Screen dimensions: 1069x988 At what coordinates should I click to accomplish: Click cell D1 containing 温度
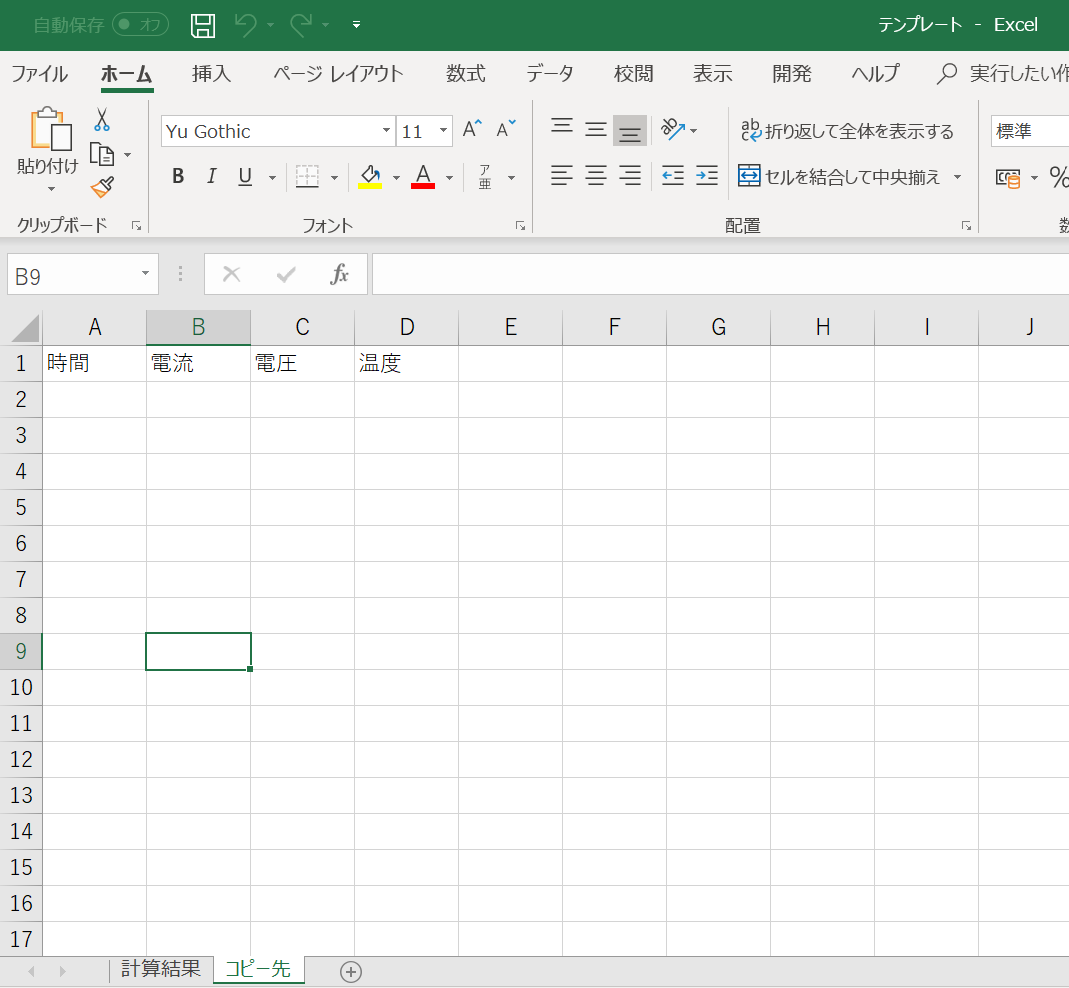[x=406, y=363]
